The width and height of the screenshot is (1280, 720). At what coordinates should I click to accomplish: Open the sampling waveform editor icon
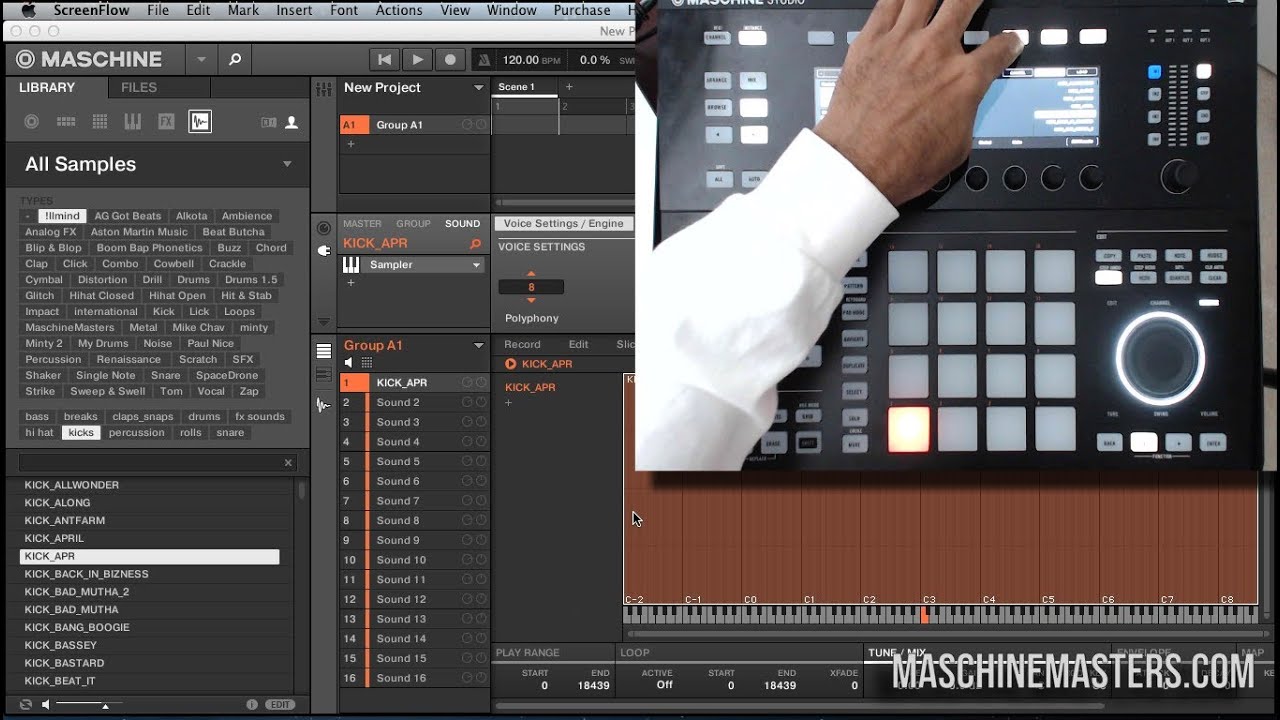(323, 405)
